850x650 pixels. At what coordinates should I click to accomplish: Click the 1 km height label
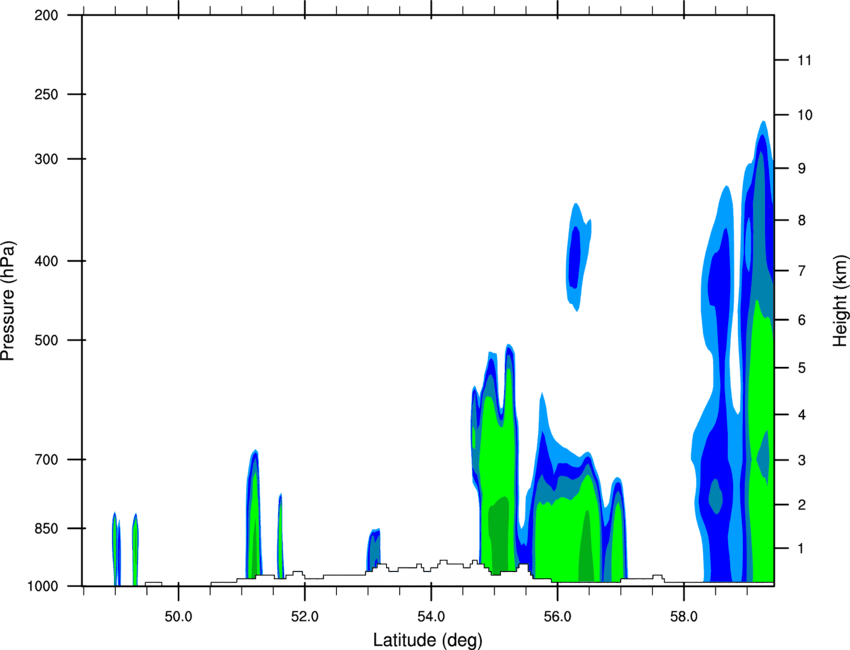(801, 549)
